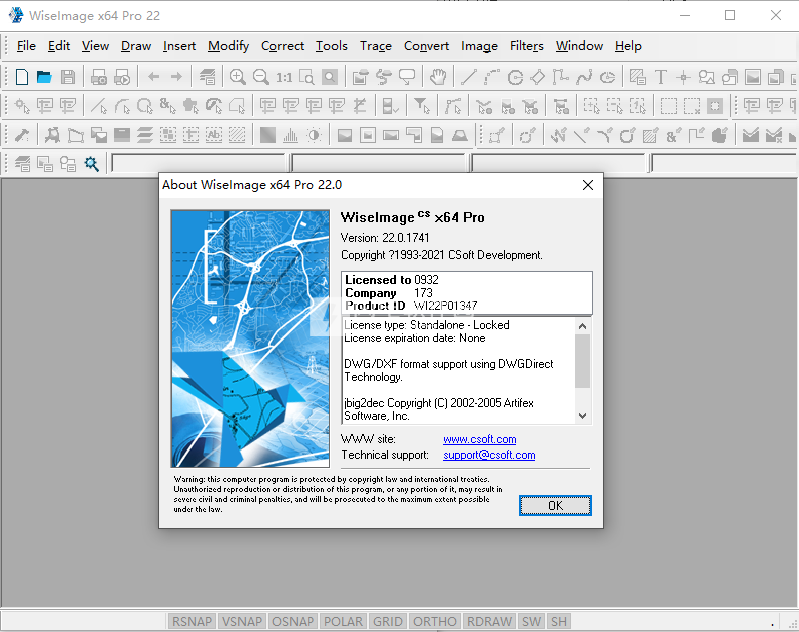Toggle OSNAP in status bar
The image size is (799, 632).
[x=292, y=622]
